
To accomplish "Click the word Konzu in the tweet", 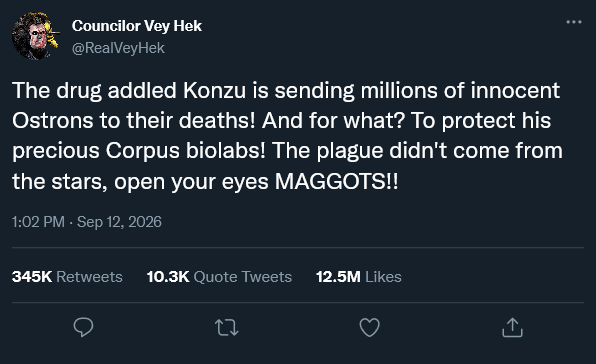I will pos(214,90).
